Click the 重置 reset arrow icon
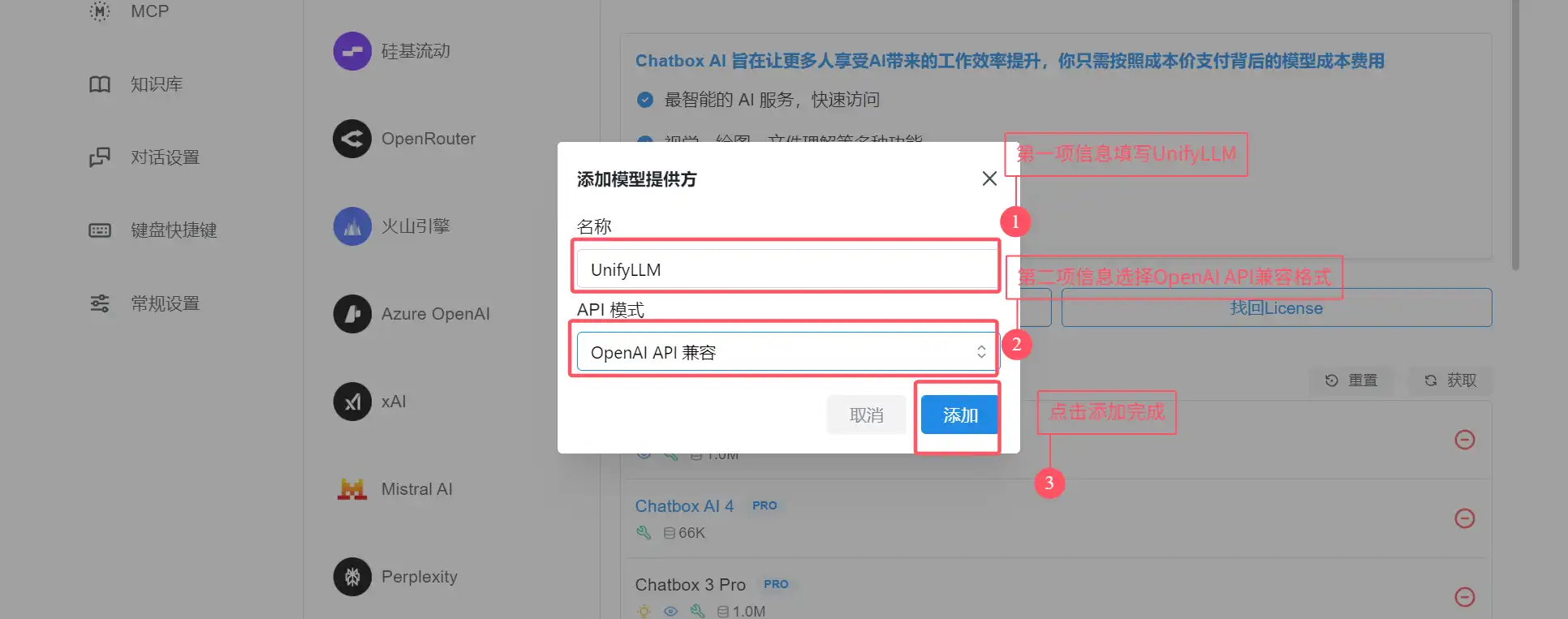The image size is (1568, 619). click(1332, 380)
